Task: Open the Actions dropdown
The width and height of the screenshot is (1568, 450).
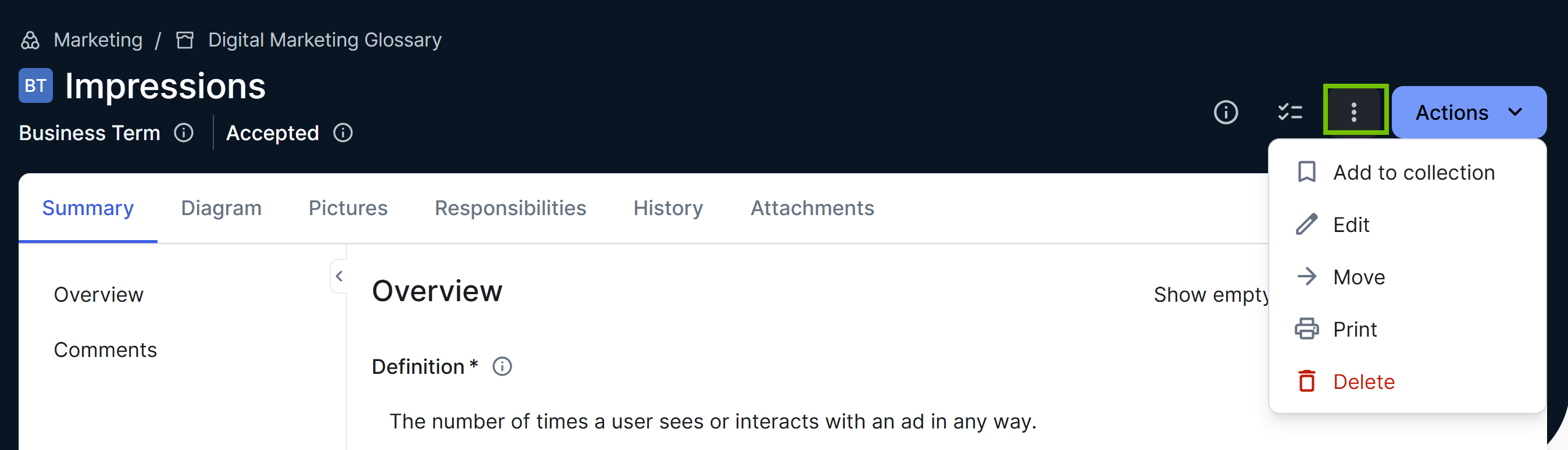Action: (1453, 112)
